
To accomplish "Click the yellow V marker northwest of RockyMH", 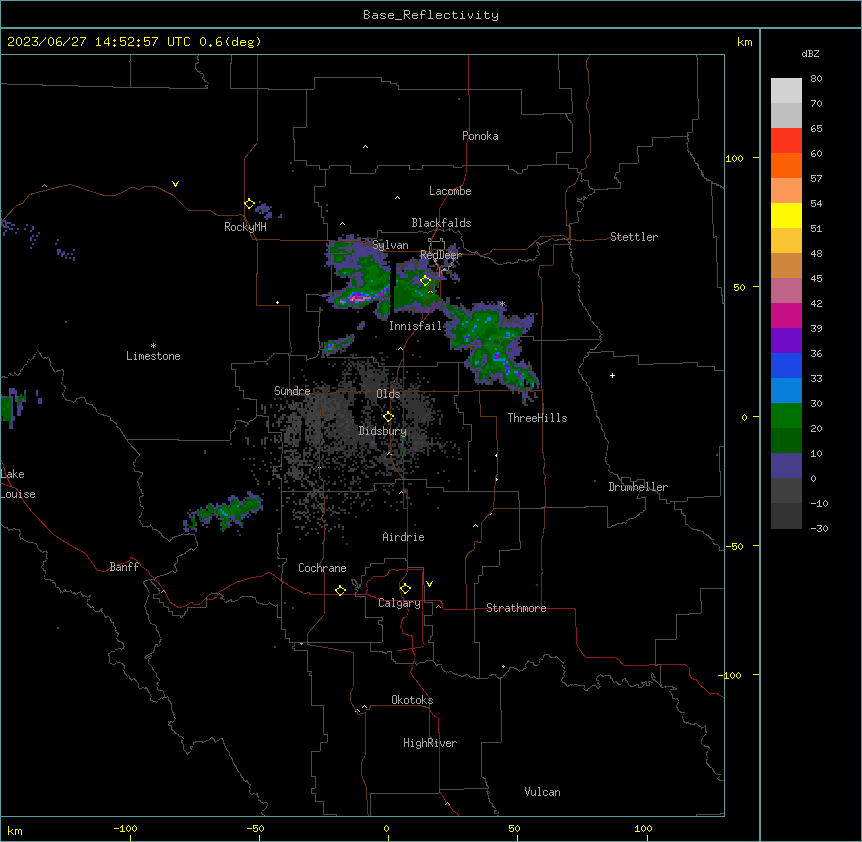I will pyautogui.click(x=175, y=184).
